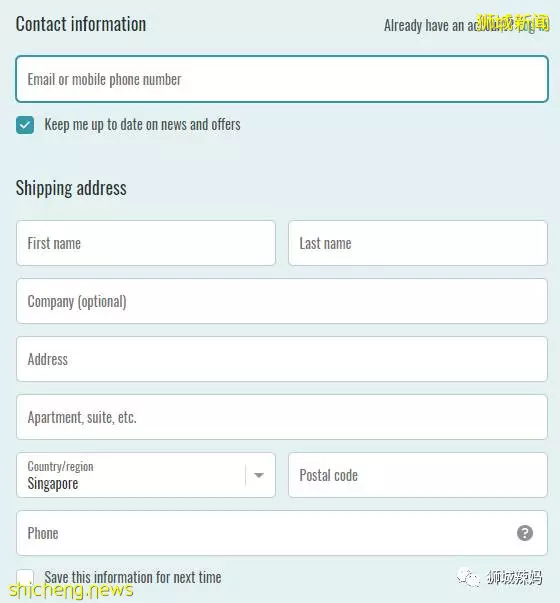
Task: Click into the Last name field
Action: click(x=418, y=243)
